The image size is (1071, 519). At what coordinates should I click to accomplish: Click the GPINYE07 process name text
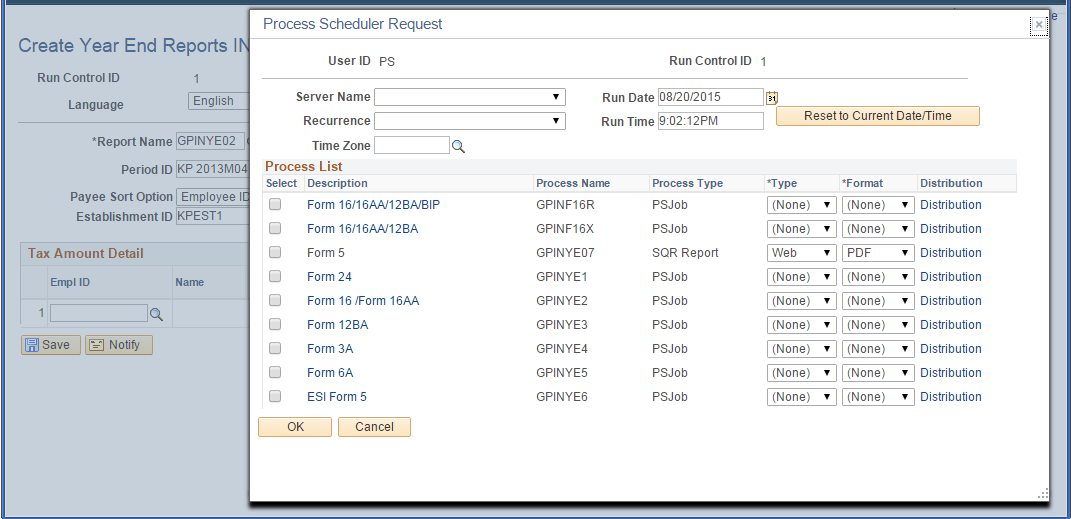566,253
